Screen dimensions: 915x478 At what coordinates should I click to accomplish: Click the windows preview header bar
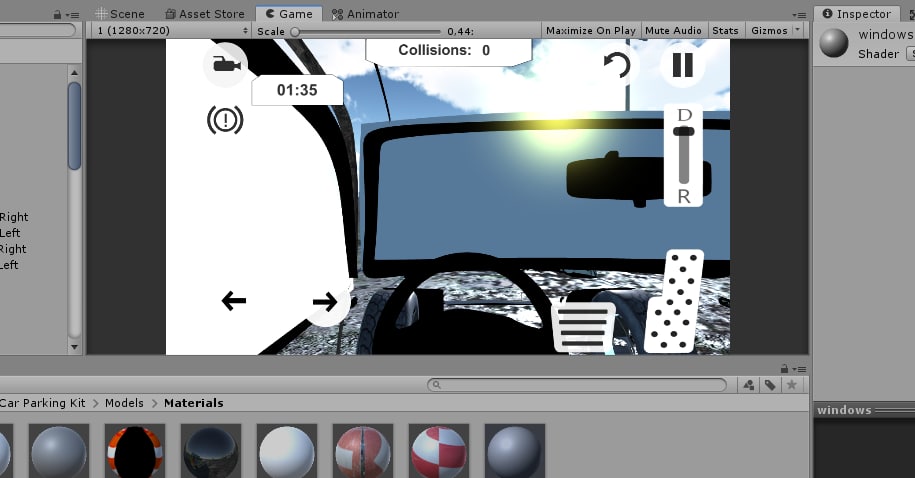point(864,410)
